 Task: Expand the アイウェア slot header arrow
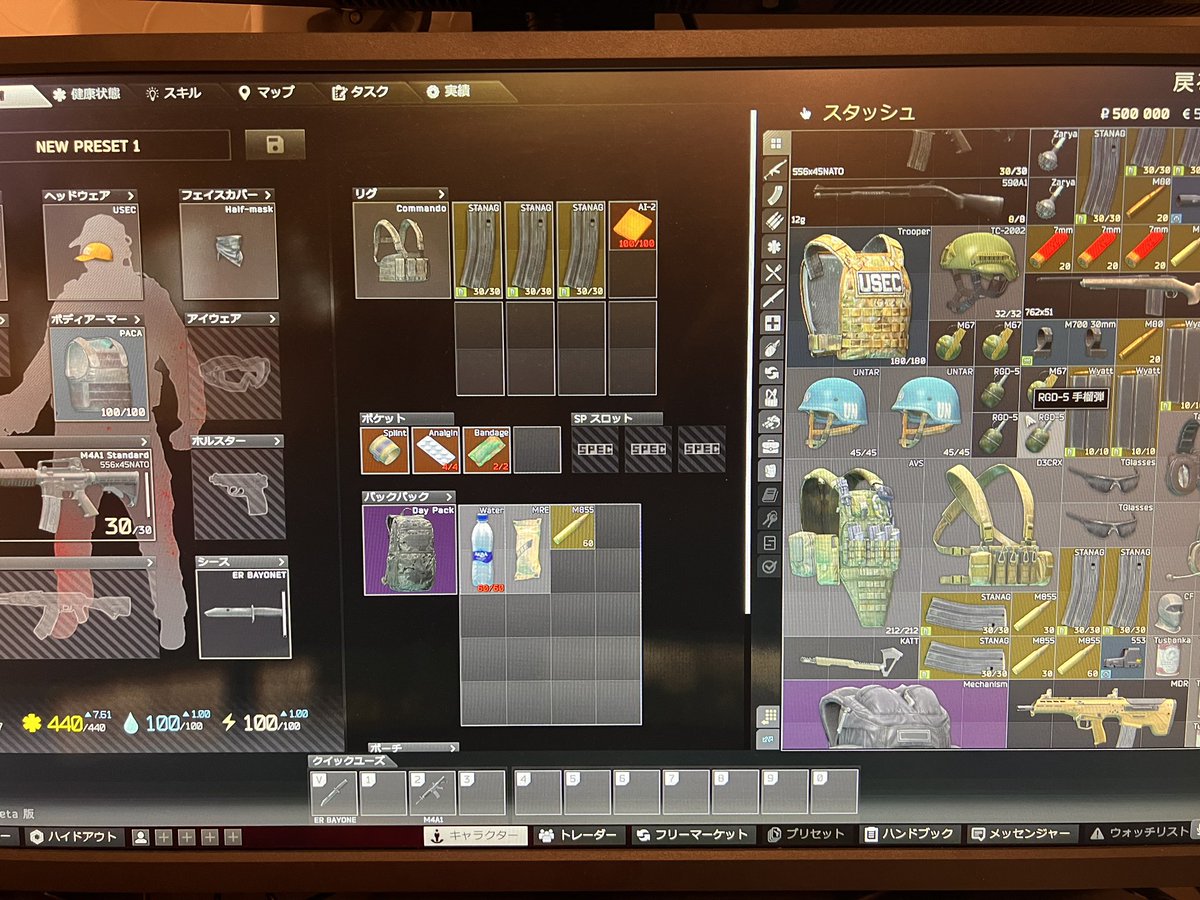273,319
